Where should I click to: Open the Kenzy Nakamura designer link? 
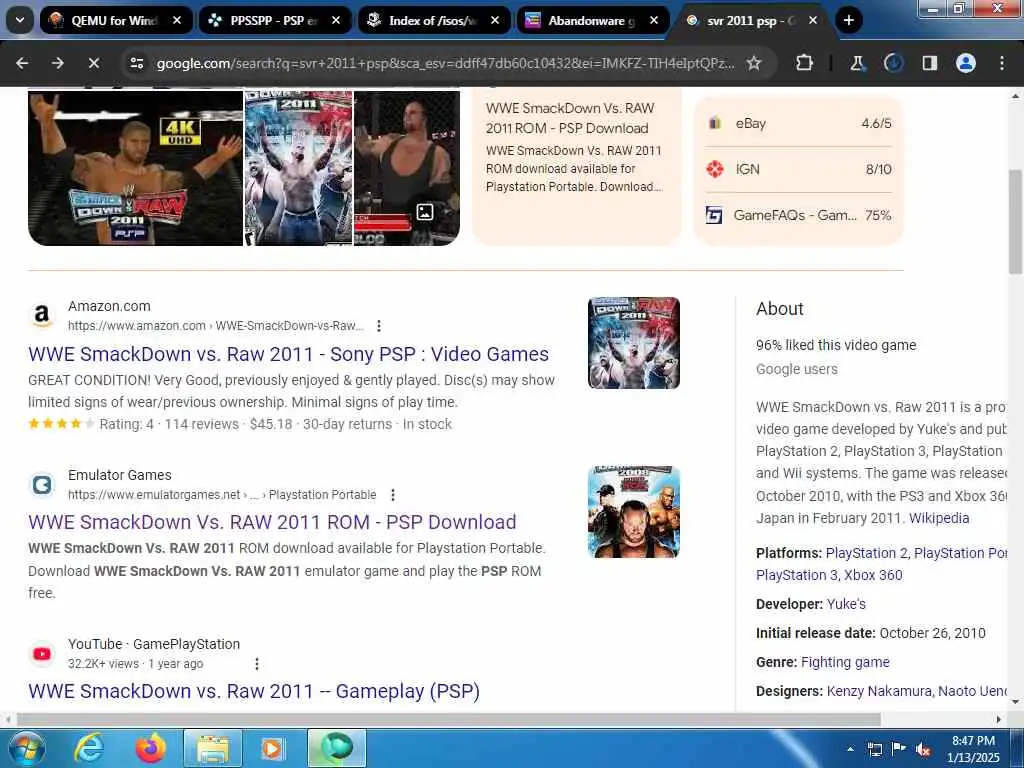click(x=879, y=691)
